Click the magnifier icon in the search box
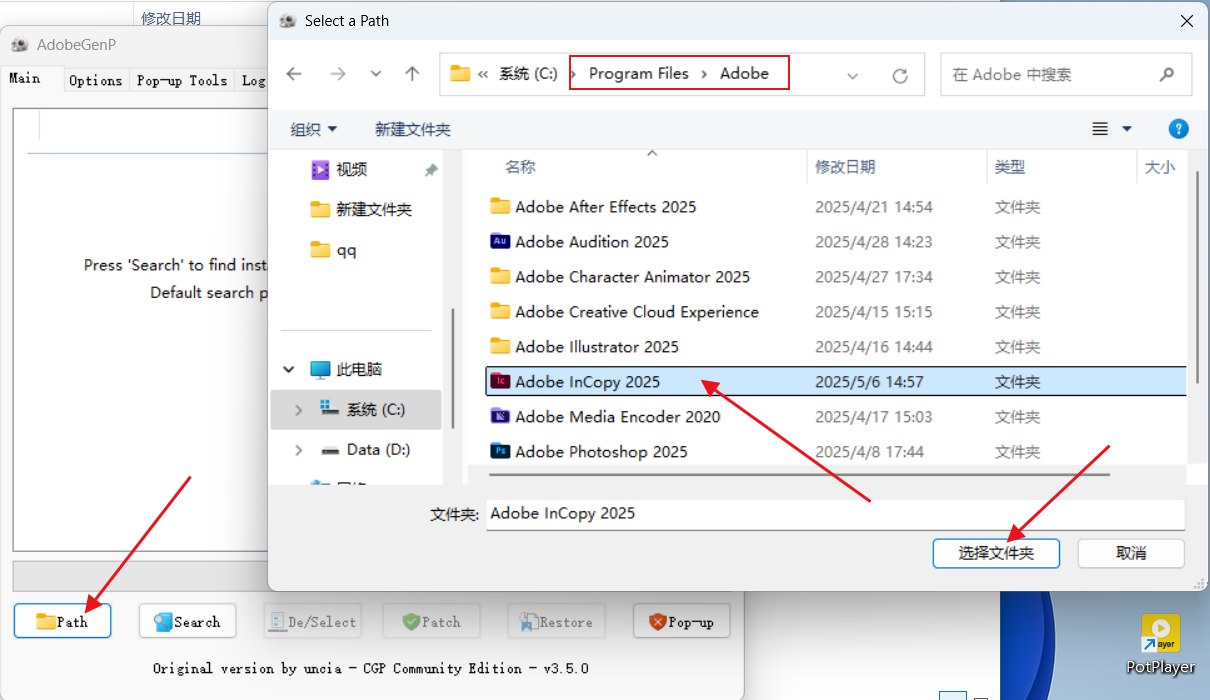Screen dimensions: 1210x700 tap(1166, 74)
